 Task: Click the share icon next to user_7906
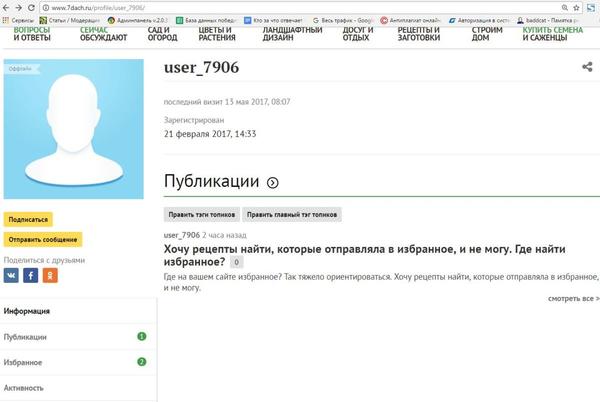[587, 67]
